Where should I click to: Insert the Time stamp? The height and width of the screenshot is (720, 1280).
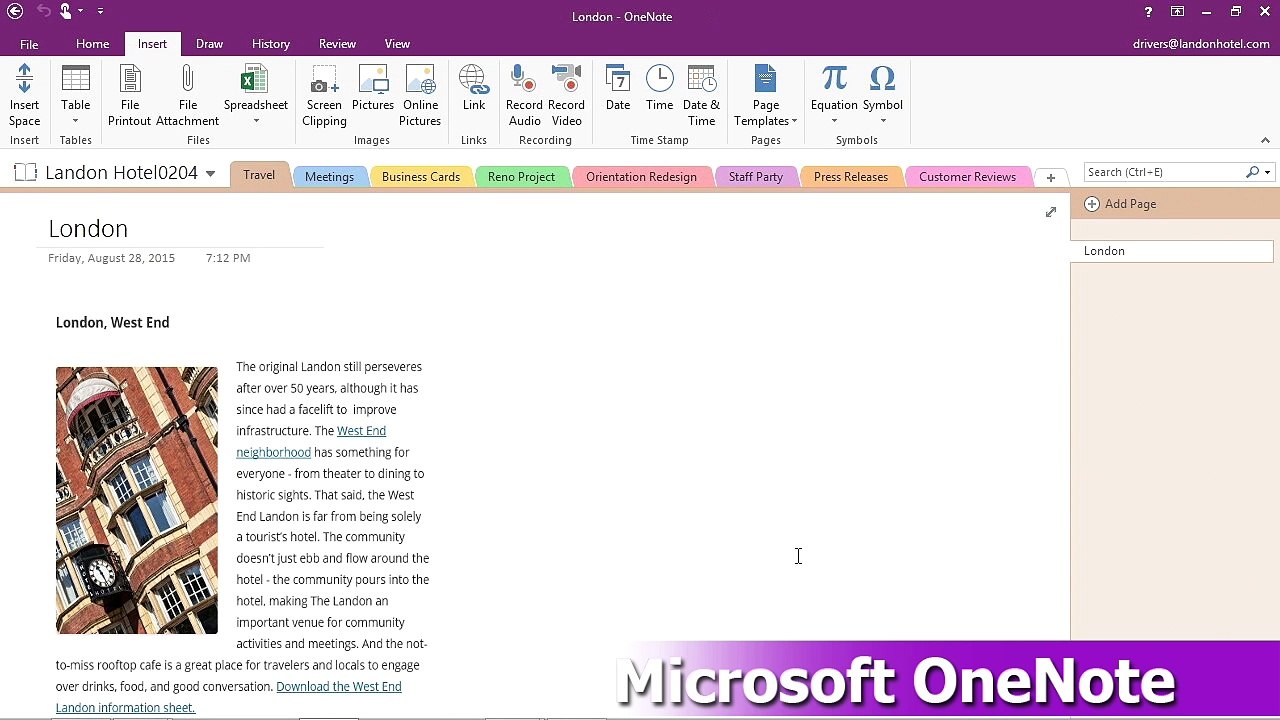(x=659, y=87)
